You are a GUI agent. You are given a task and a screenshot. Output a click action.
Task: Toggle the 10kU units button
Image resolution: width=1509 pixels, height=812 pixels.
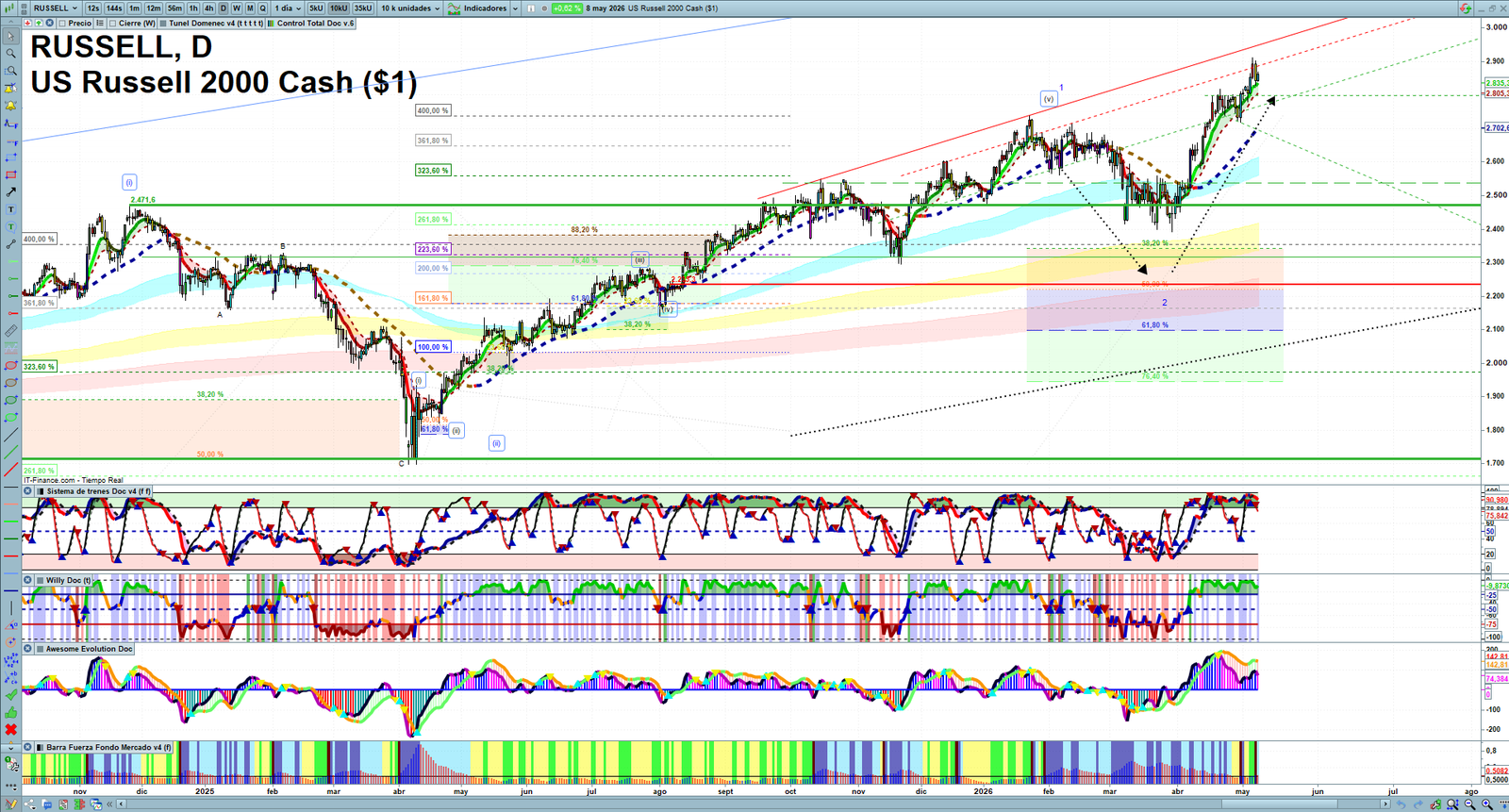pos(339,8)
